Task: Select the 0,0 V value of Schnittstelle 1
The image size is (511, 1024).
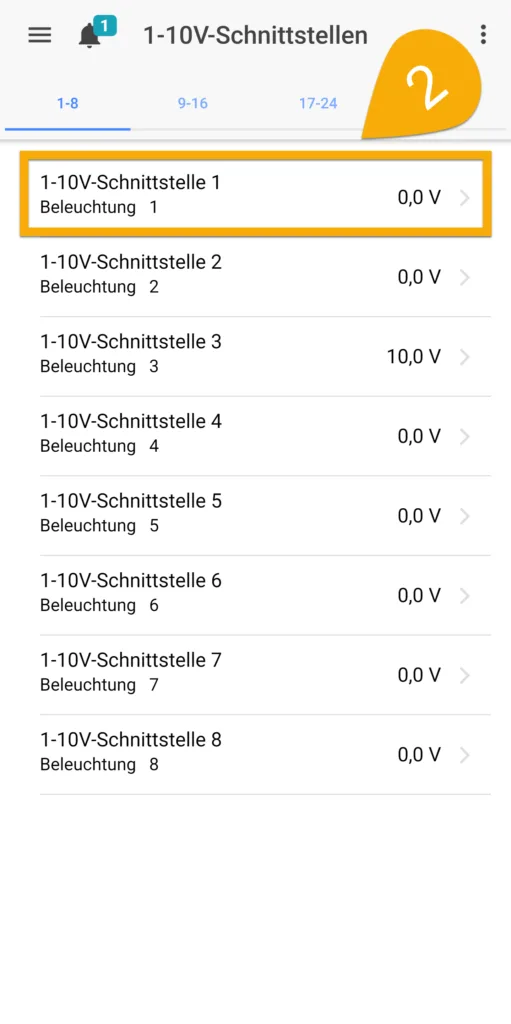Action: [x=419, y=198]
